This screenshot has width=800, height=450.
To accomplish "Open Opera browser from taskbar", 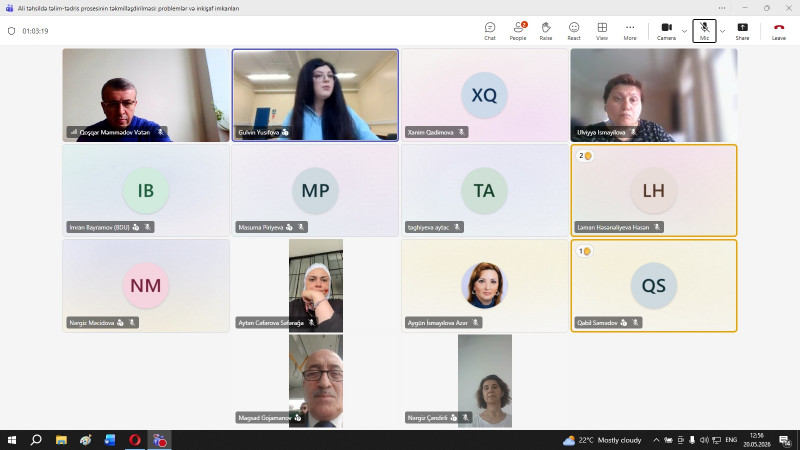I will point(135,440).
